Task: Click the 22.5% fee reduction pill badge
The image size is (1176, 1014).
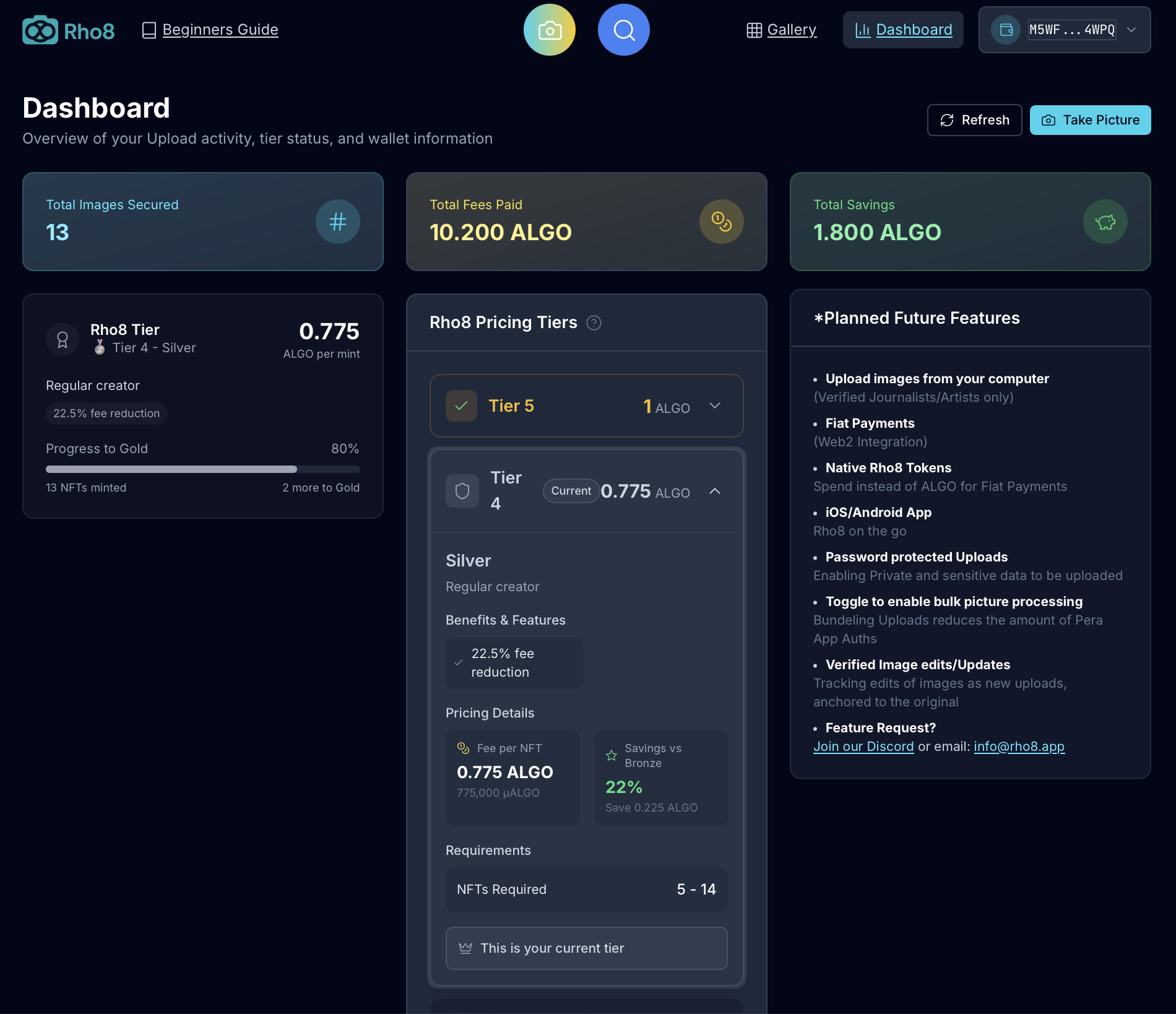Action: pos(106,413)
